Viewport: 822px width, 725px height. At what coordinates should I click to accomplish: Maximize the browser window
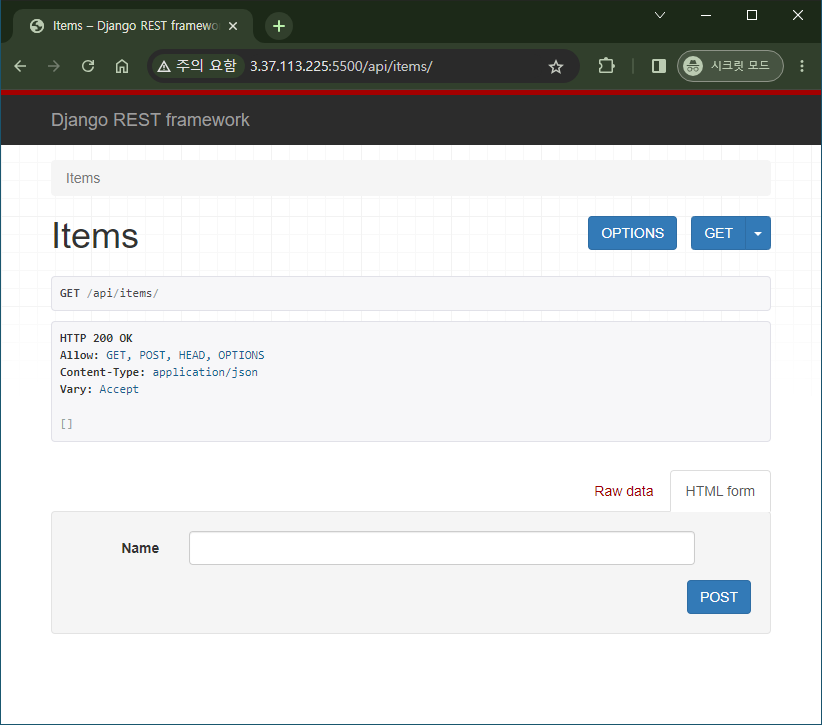(x=752, y=15)
